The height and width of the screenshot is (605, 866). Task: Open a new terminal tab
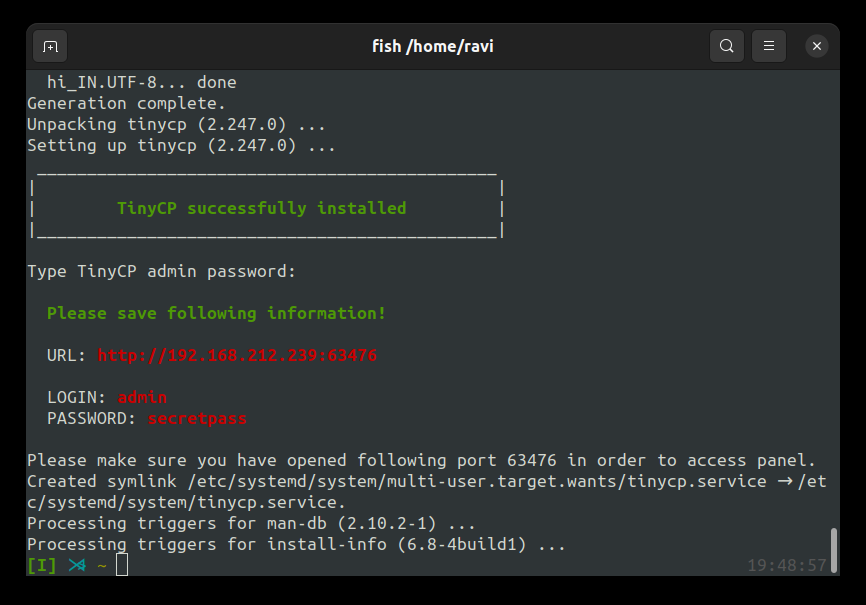pos(50,46)
